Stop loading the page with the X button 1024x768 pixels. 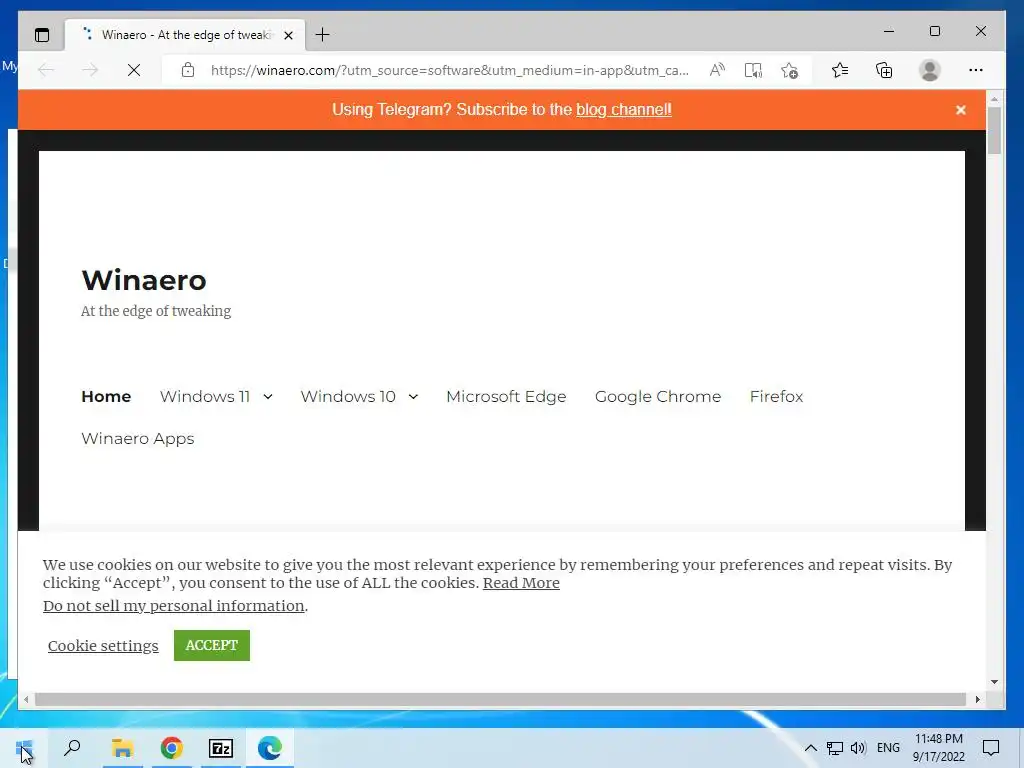coord(134,70)
